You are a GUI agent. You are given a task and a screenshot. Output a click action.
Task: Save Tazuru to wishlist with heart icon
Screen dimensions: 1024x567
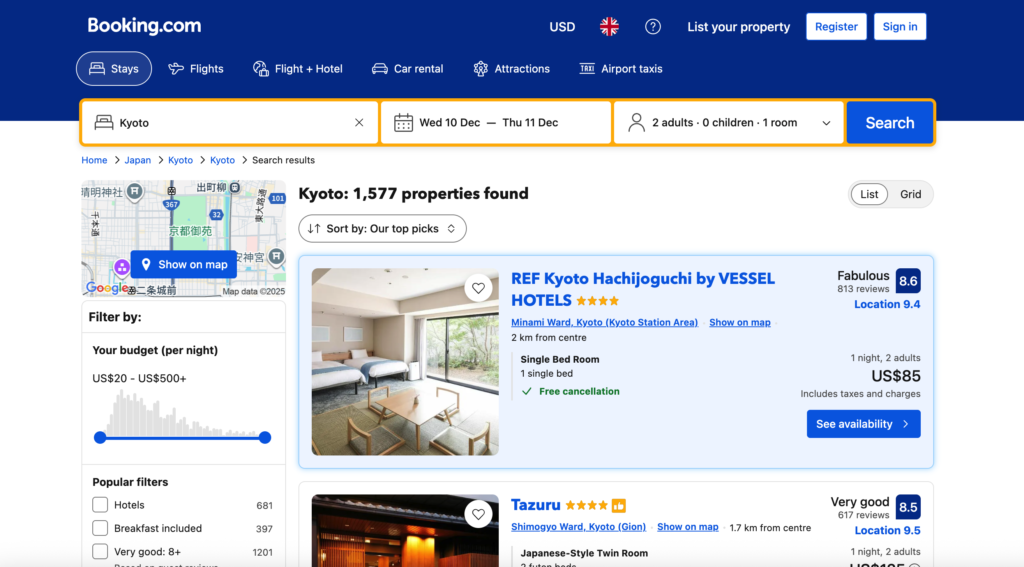tap(478, 514)
